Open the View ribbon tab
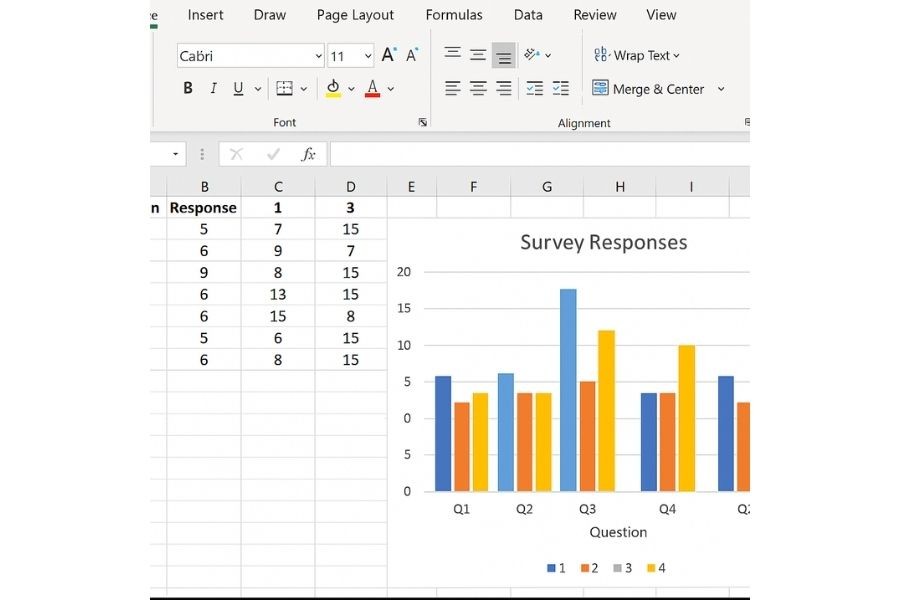 (661, 15)
